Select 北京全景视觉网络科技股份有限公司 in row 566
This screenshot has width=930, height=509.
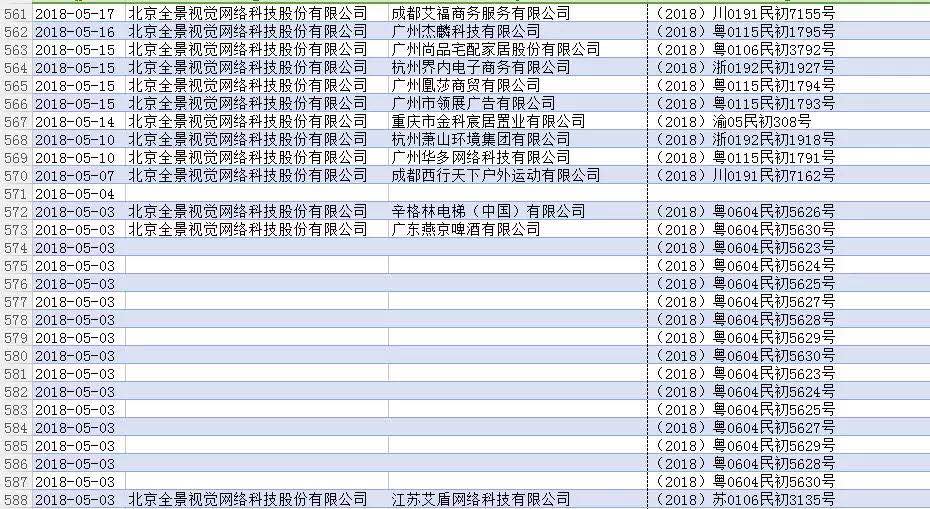click(x=248, y=103)
